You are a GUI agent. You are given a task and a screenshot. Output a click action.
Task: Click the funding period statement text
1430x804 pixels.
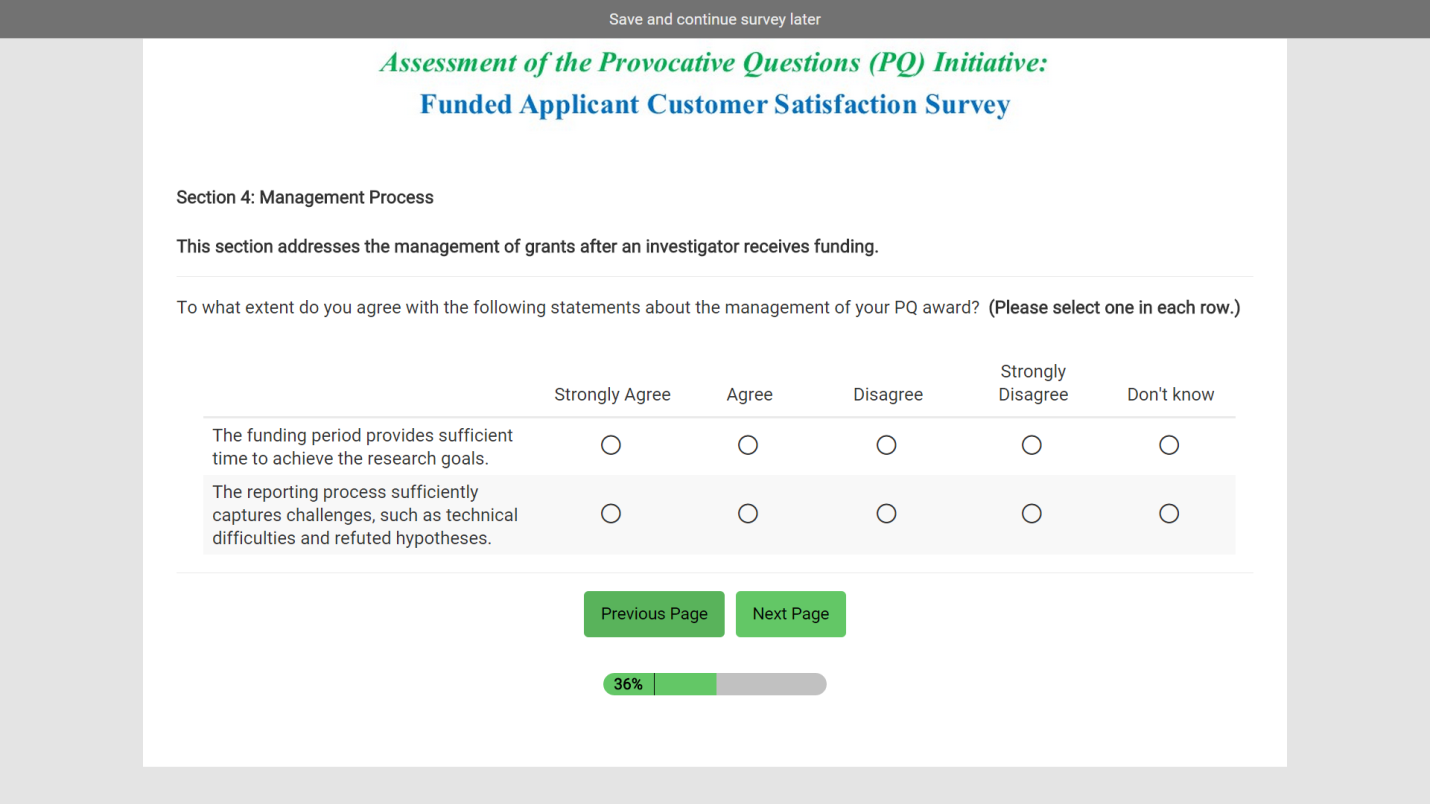[x=362, y=447]
